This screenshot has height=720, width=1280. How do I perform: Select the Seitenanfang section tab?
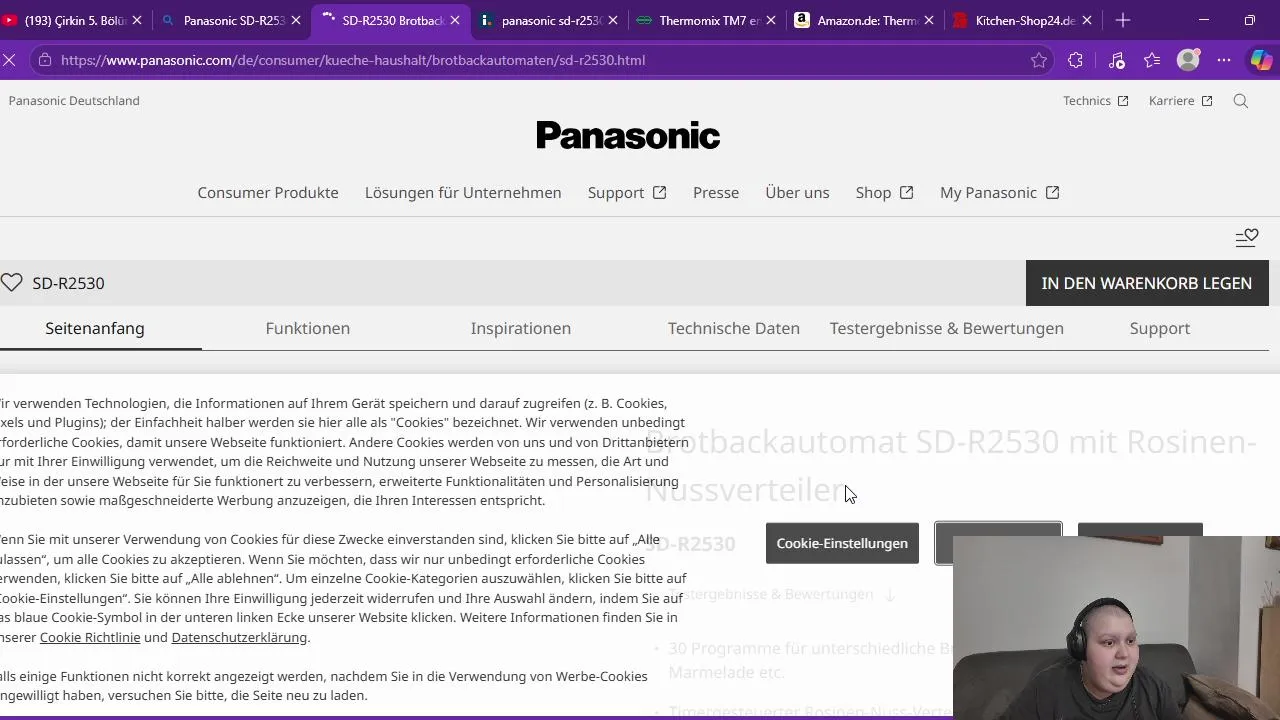click(95, 328)
